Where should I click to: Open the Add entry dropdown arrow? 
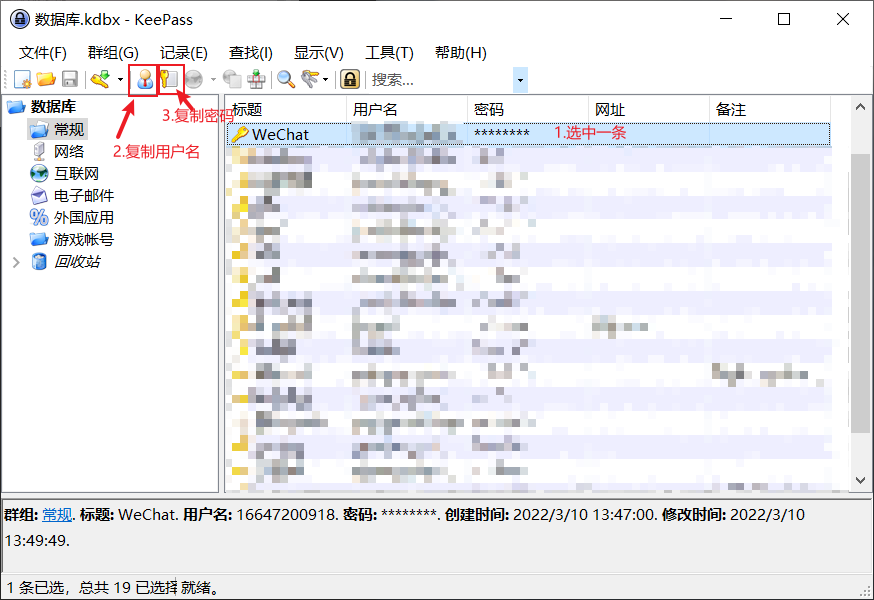(x=120, y=80)
